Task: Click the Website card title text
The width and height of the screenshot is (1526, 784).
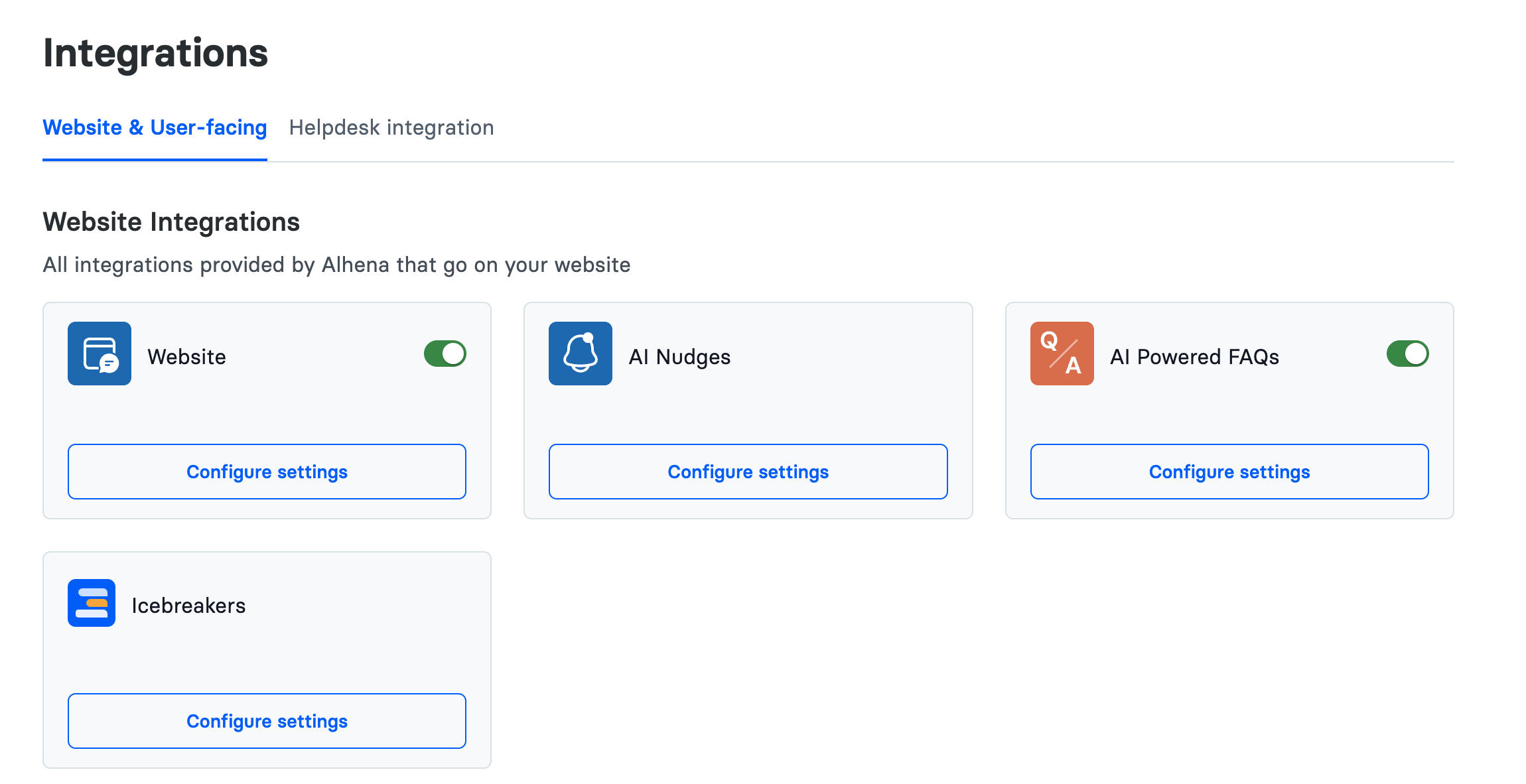Action: (186, 357)
